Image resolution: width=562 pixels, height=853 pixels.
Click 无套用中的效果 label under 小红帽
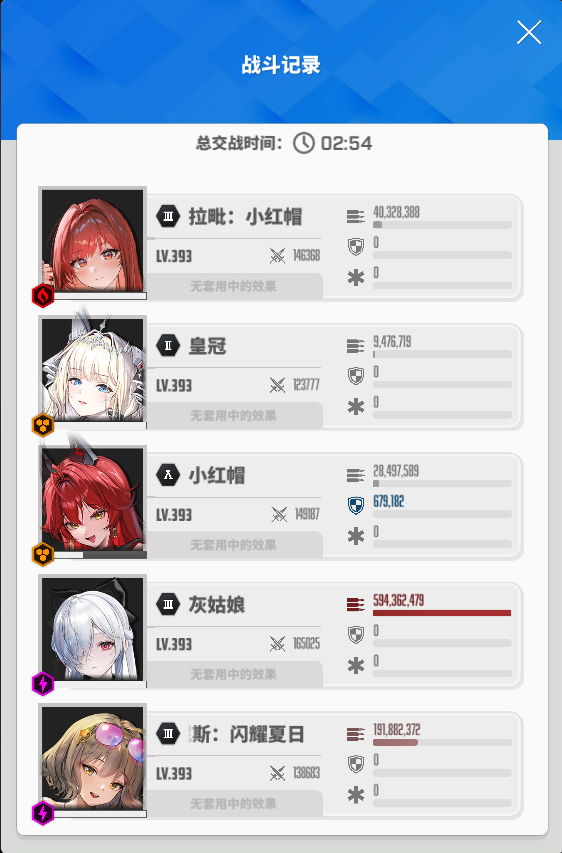pos(233,545)
